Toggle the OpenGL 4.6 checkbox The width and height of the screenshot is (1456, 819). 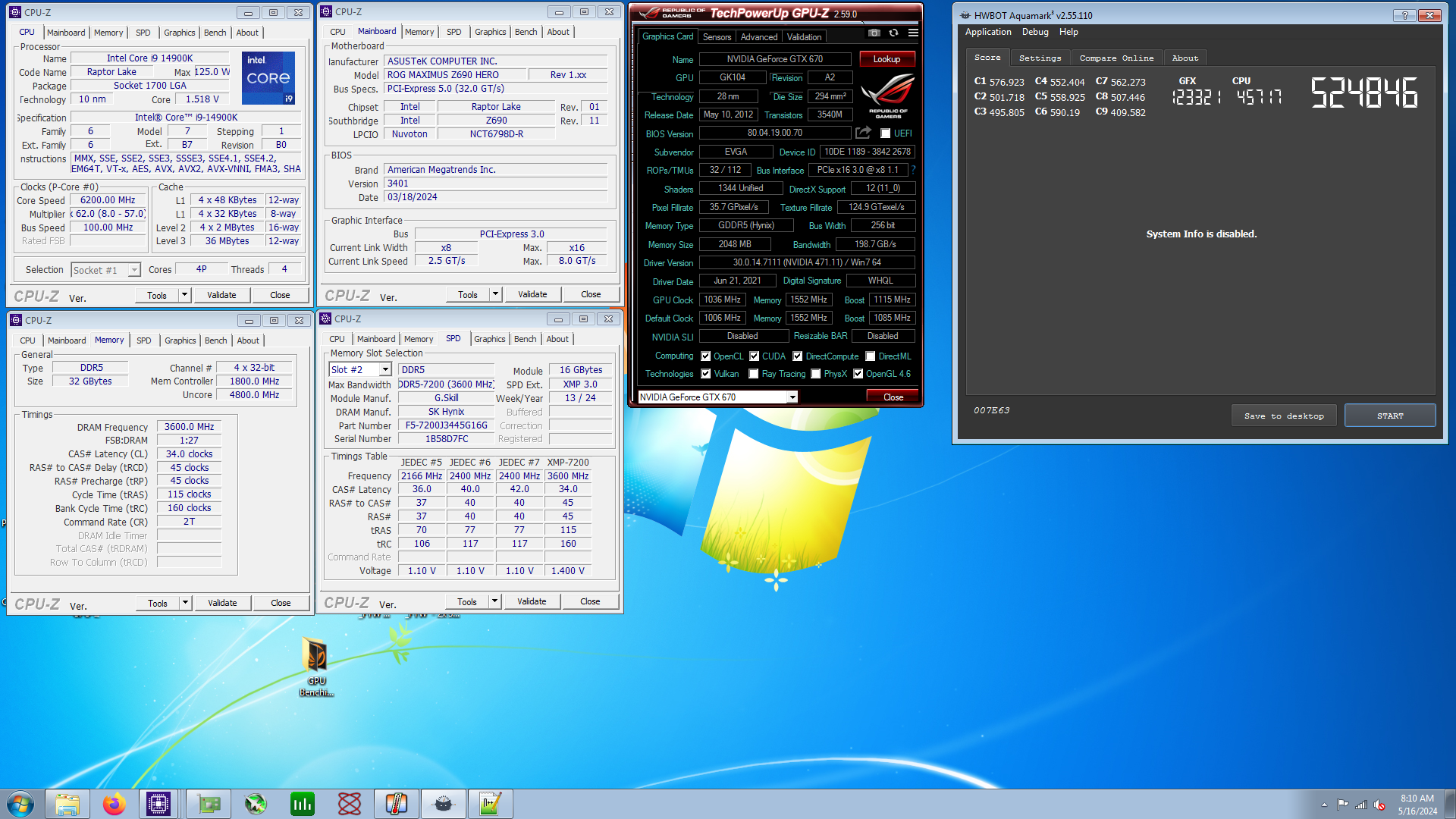pyautogui.click(x=858, y=374)
